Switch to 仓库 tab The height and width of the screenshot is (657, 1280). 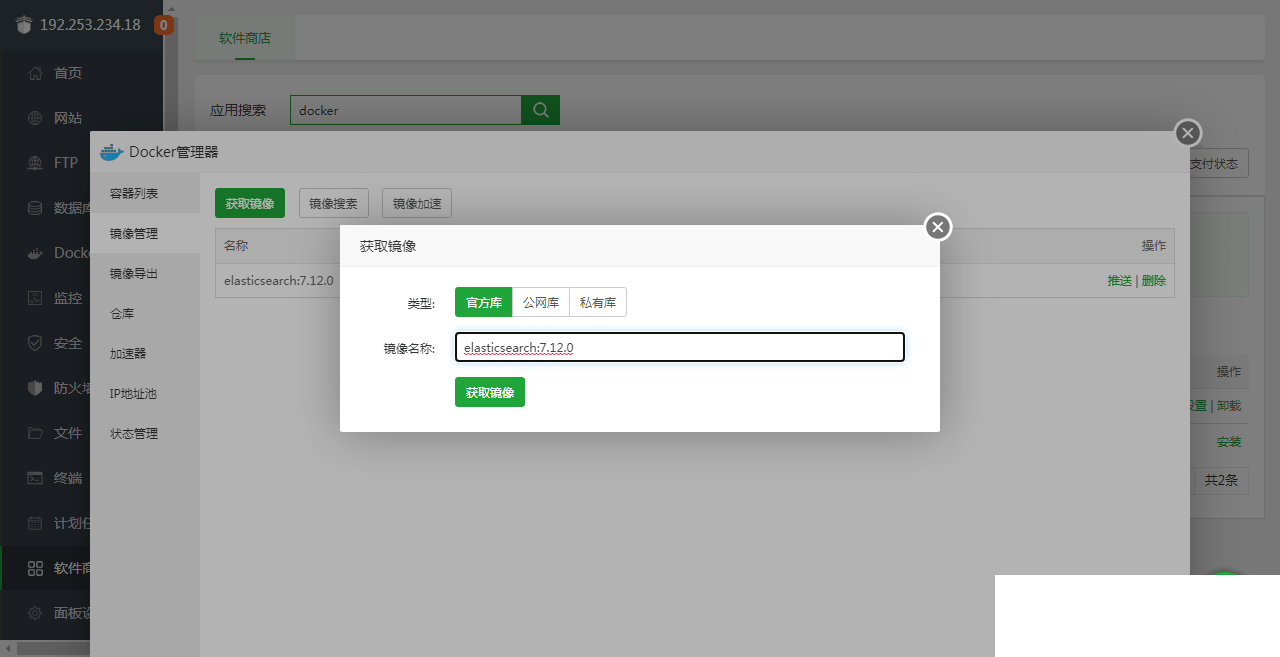coord(145,313)
